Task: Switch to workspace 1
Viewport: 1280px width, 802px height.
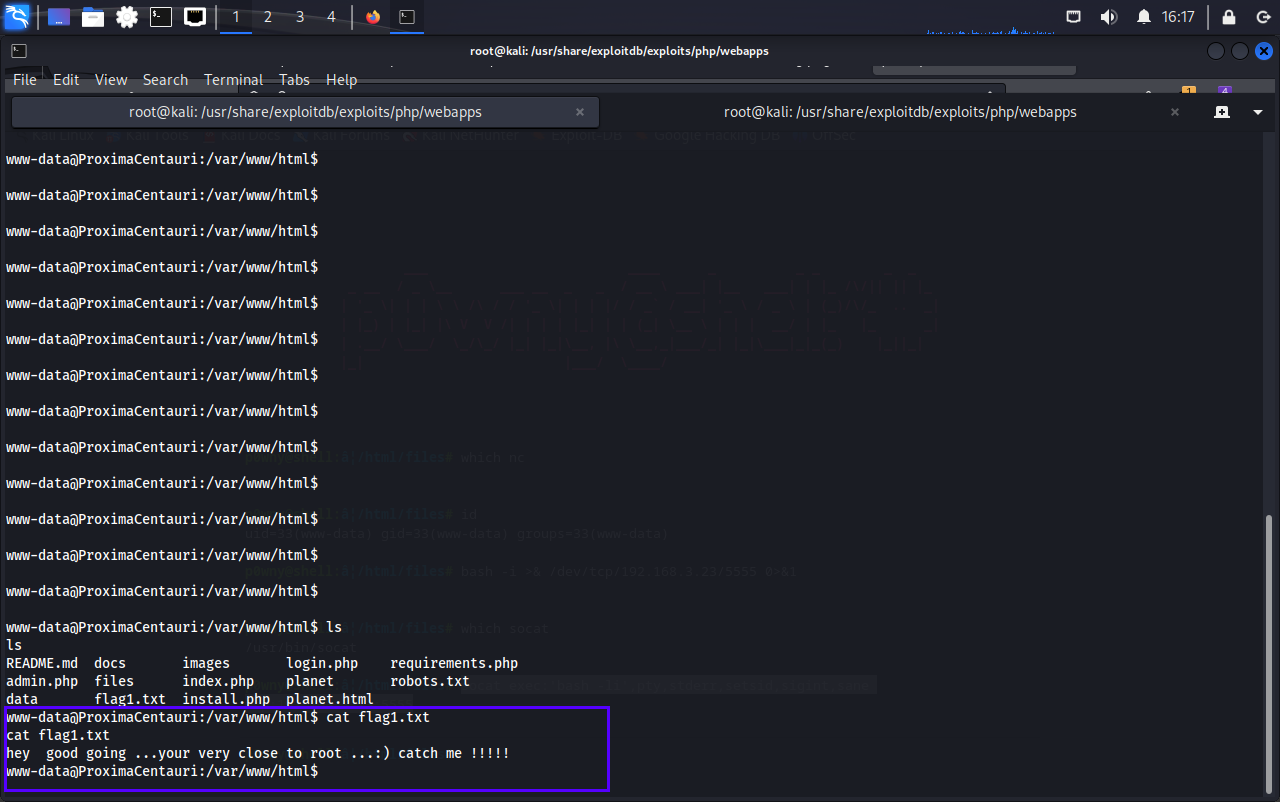Action: point(236,17)
